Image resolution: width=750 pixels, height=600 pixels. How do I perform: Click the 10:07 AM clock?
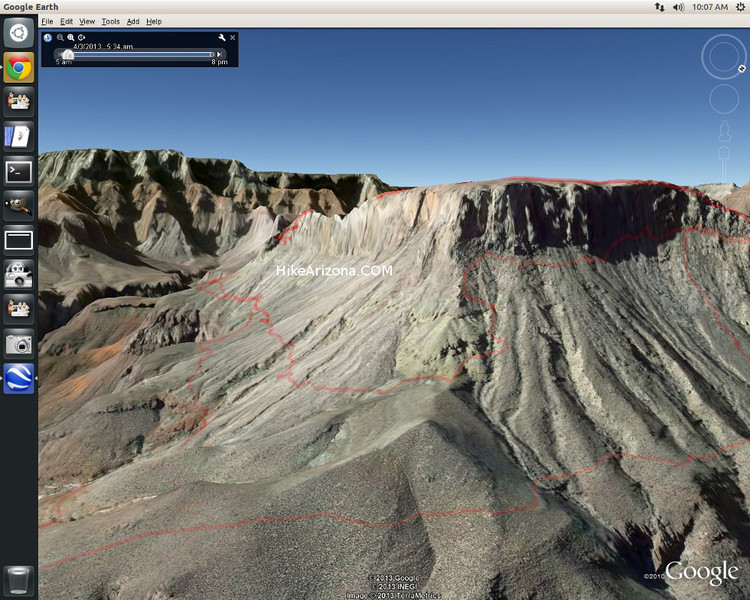pos(710,7)
